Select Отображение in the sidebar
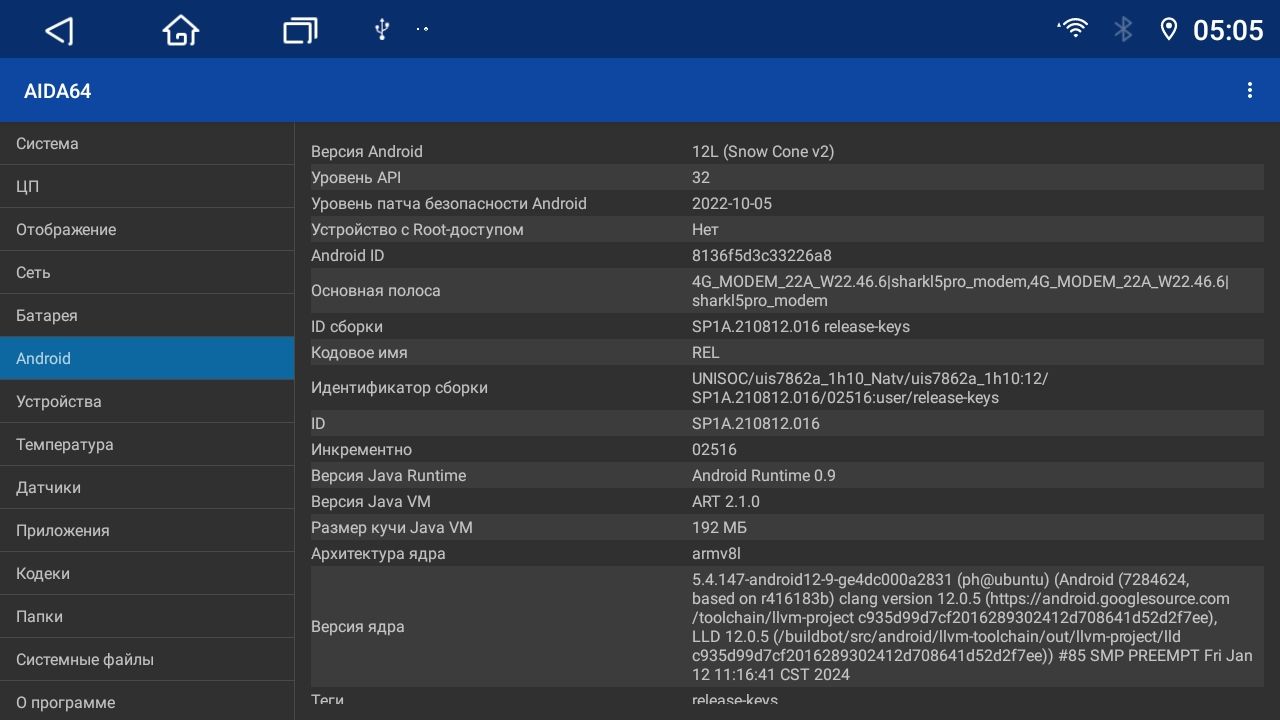 coord(147,229)
